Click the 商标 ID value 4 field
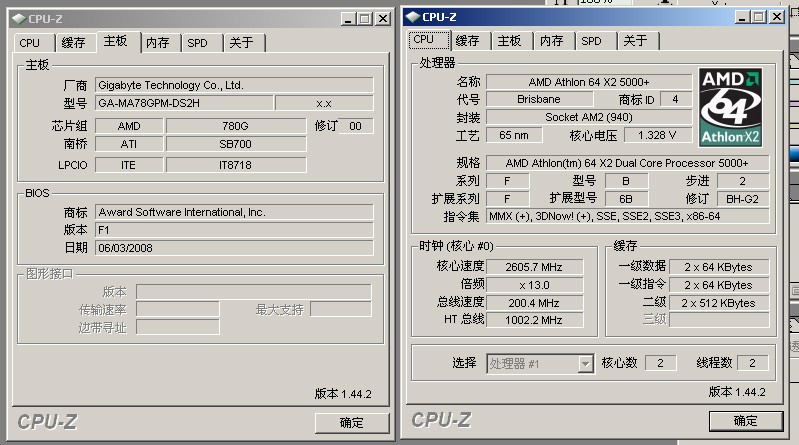The image size is (799, 445). (676, 99)
